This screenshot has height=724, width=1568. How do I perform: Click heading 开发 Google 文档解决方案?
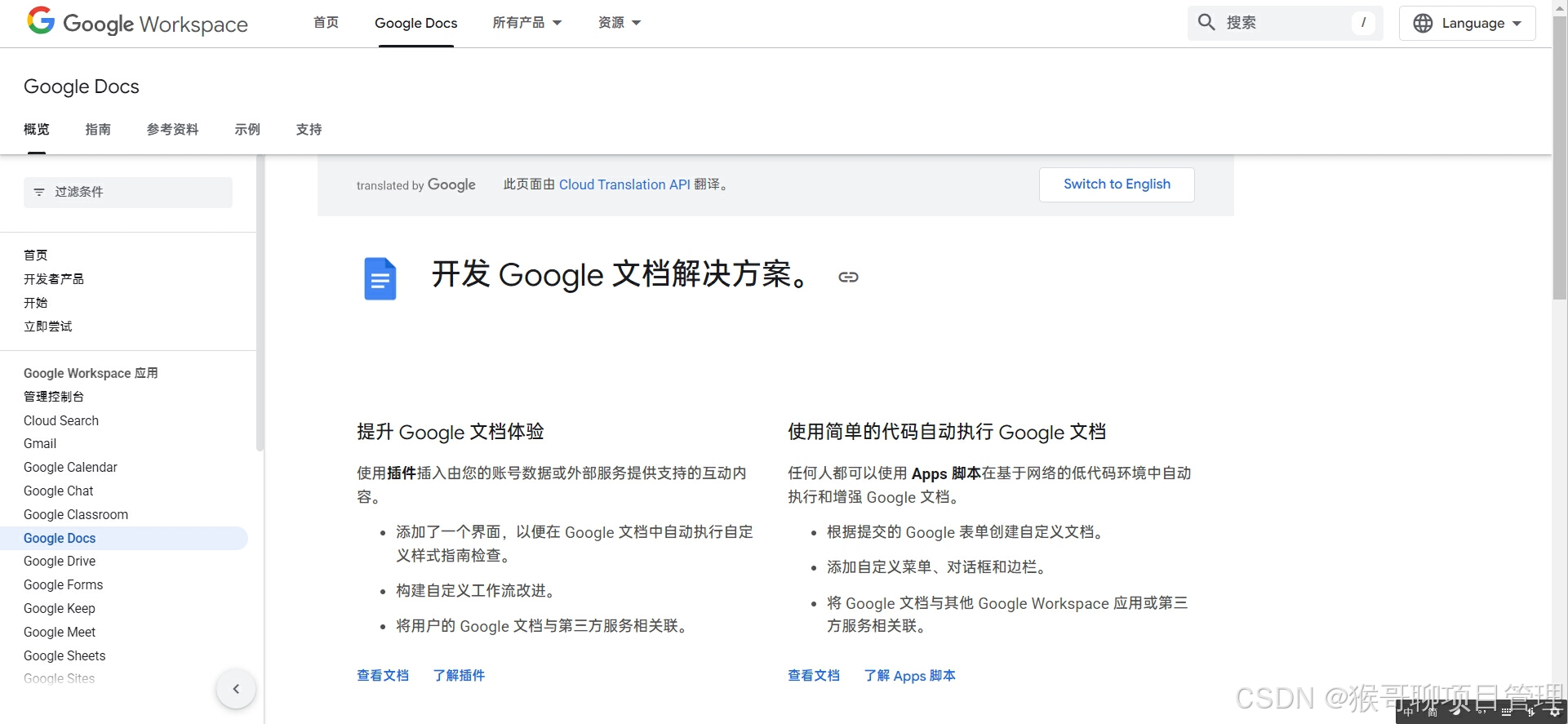tap(620, 275)
